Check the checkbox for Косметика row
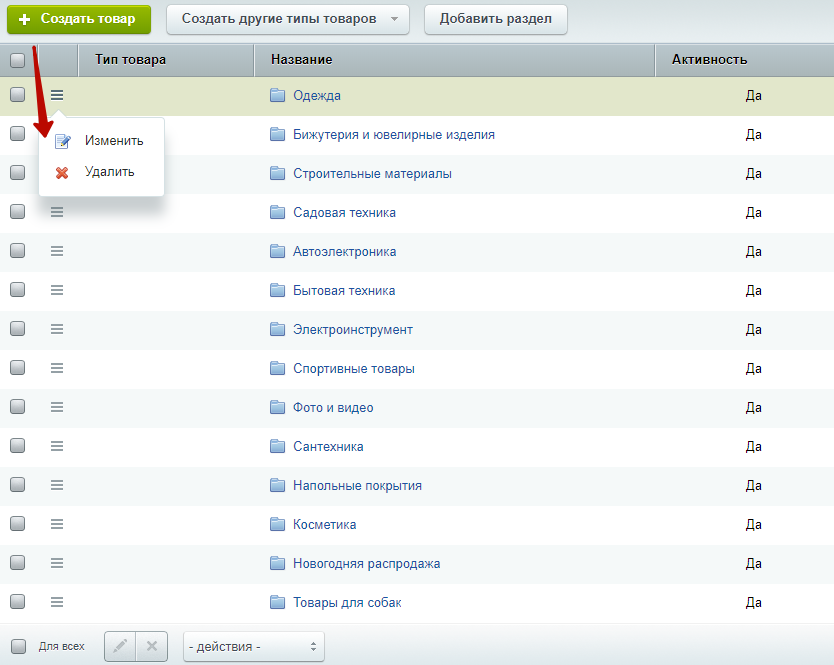Image resolution: width=834 pixels, height=665 pixels. pyautogui.click(x=18, y=523)
